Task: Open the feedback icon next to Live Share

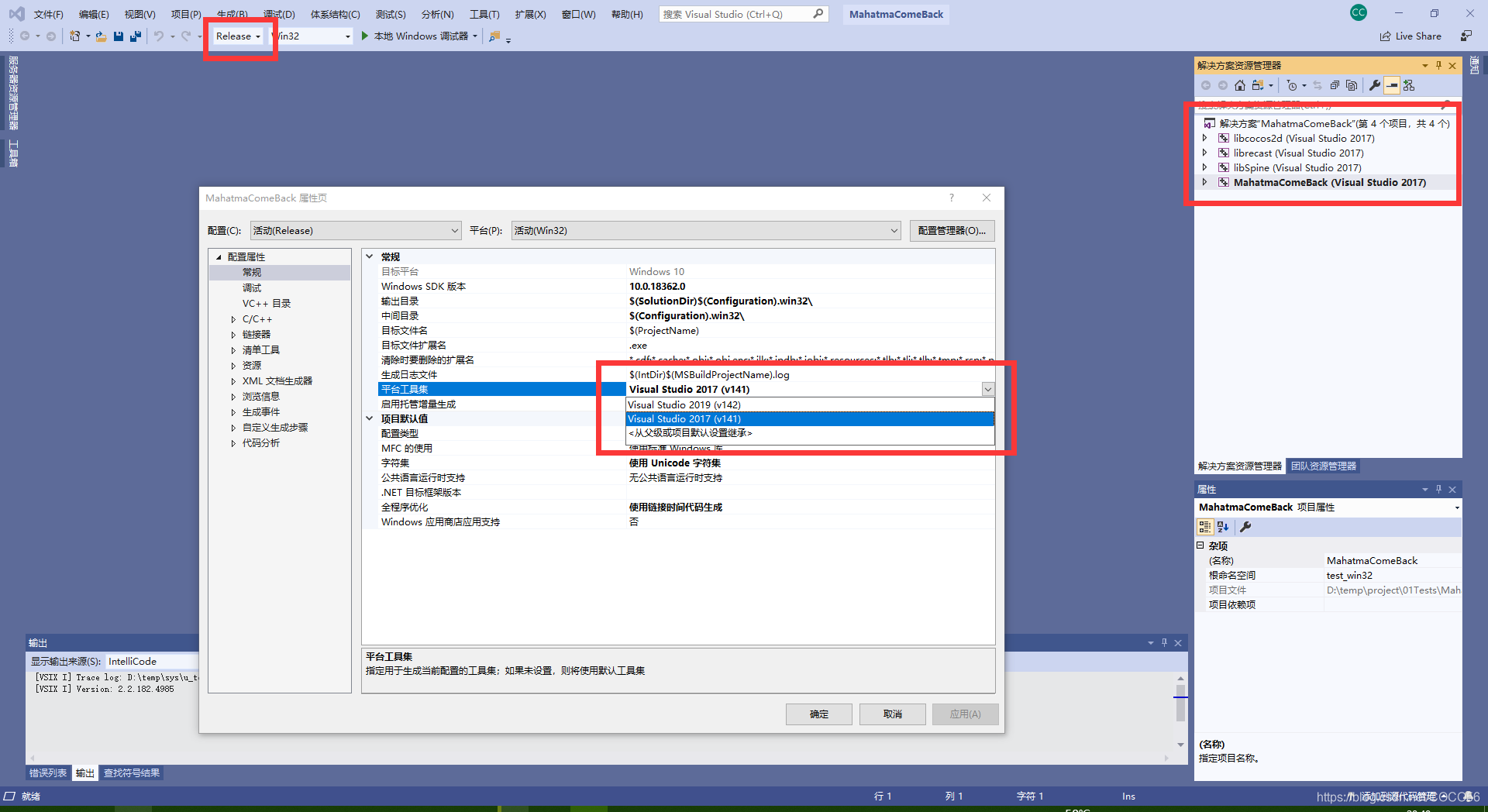Action: (1466, 36)
